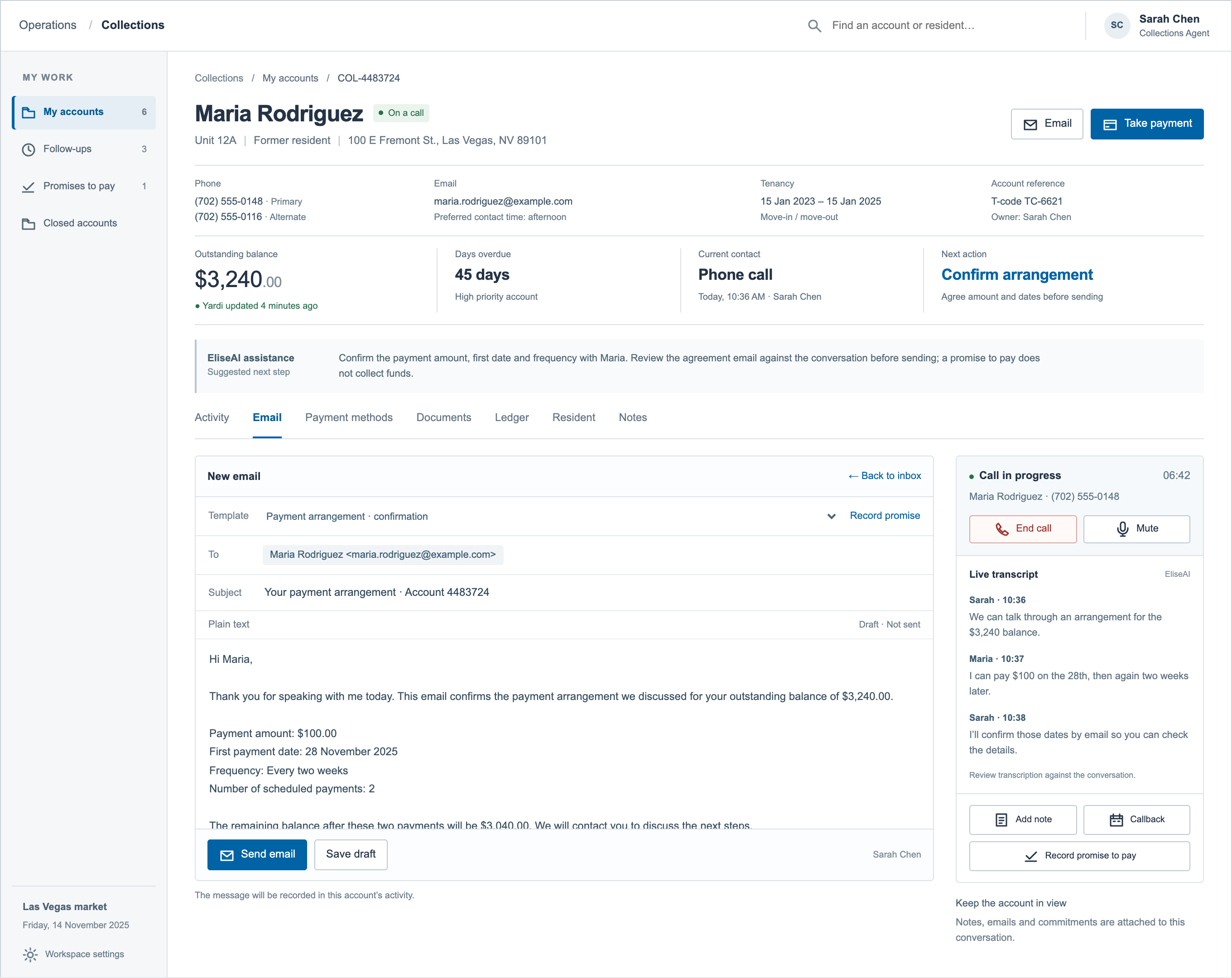This screenshot has width=1232, height=978.
Task: Click the On a call status badge
Action: tap(401, 113)
